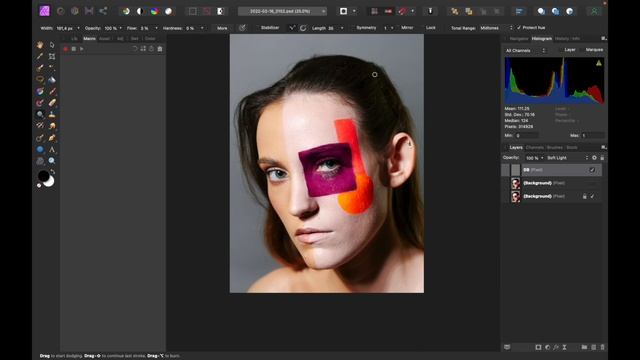Select the Move arrow tool
Viewport: 640px width, 360px height.
click(x=52, y=44)
